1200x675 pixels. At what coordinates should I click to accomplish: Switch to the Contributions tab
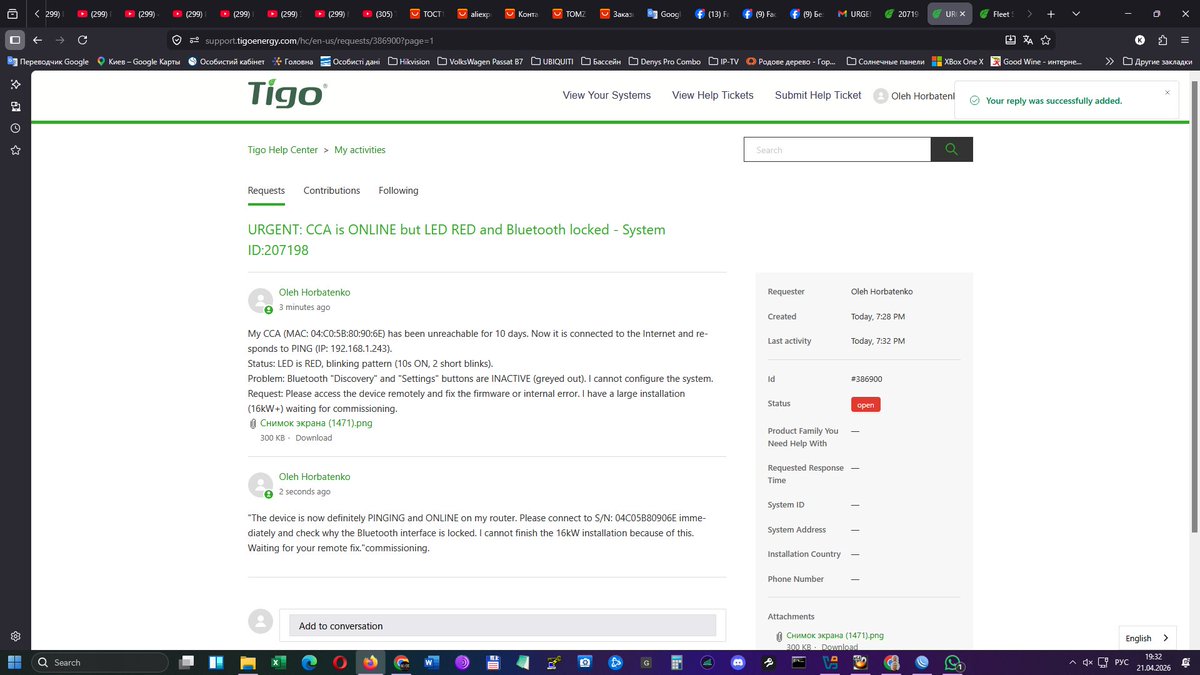point(331,190)
